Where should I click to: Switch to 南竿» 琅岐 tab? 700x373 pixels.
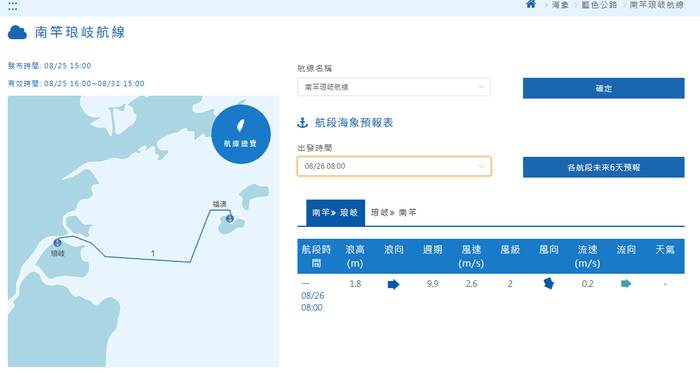[335, 213]
